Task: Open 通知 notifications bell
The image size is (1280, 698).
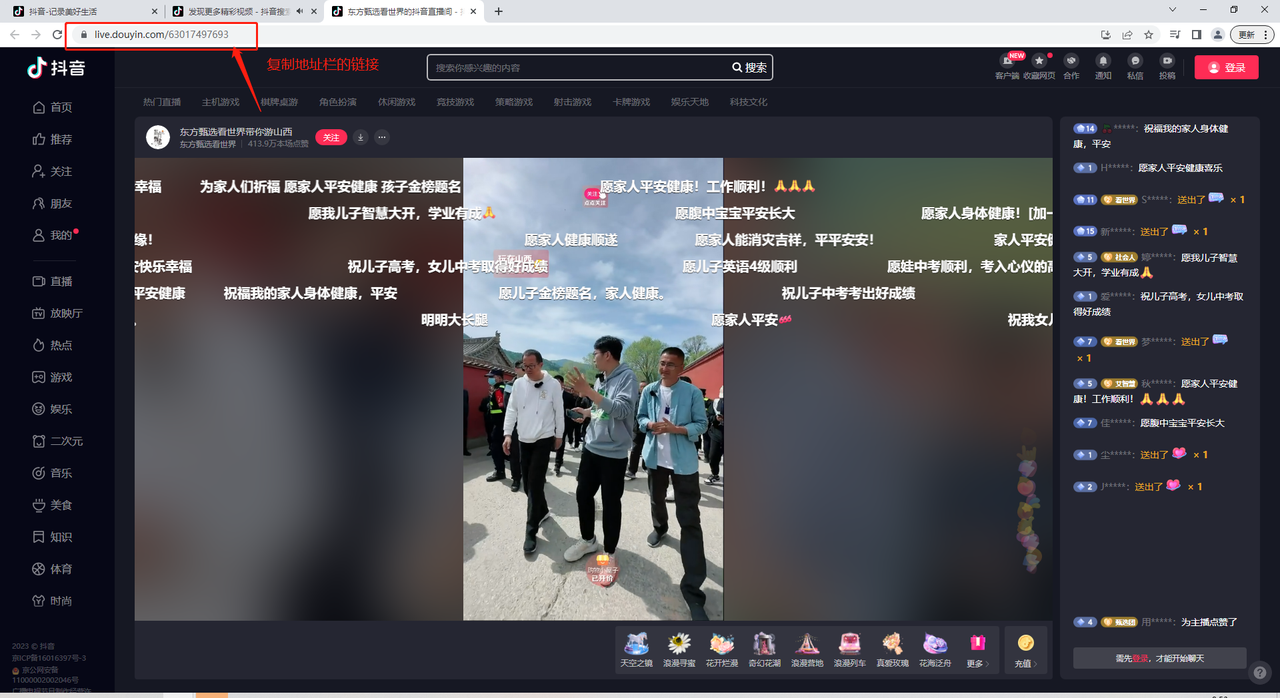Action: pyautogui.click(x=1103, y=67)
